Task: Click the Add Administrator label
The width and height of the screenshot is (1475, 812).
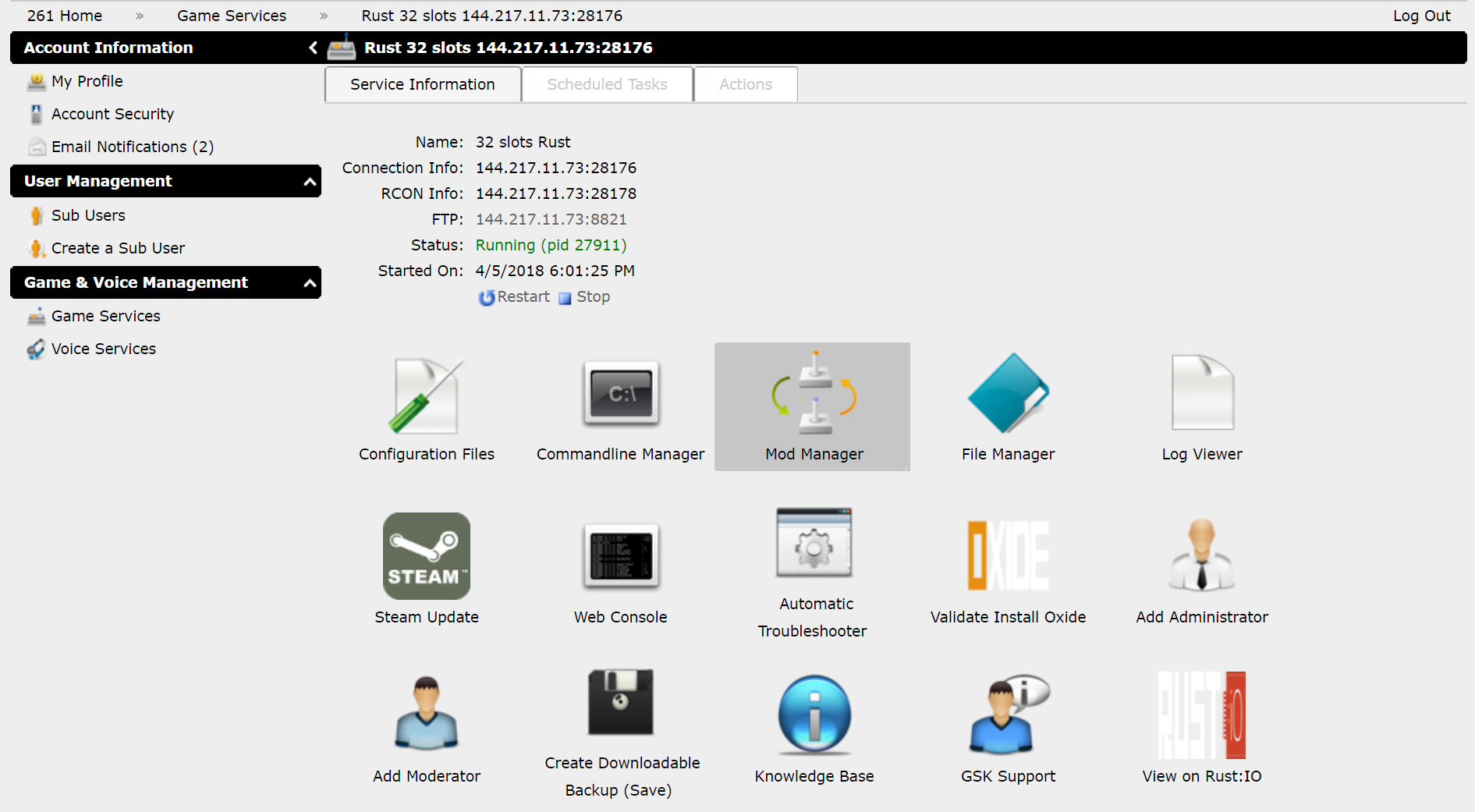Action: tap(1202, 617)
